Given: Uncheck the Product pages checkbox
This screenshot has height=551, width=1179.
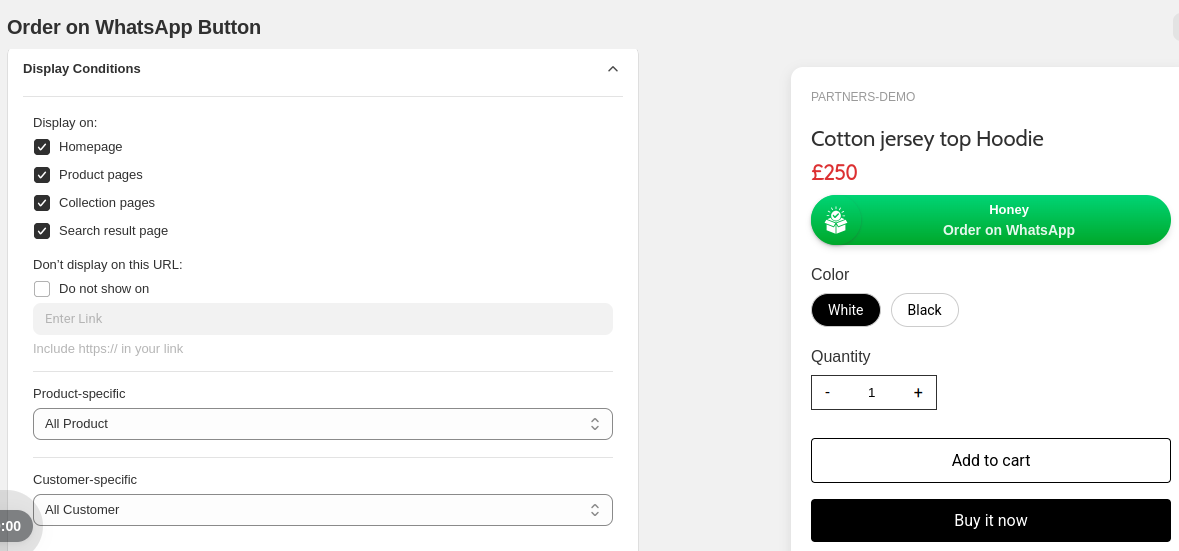Looking at the screenshot, I should tap(42, 175).
